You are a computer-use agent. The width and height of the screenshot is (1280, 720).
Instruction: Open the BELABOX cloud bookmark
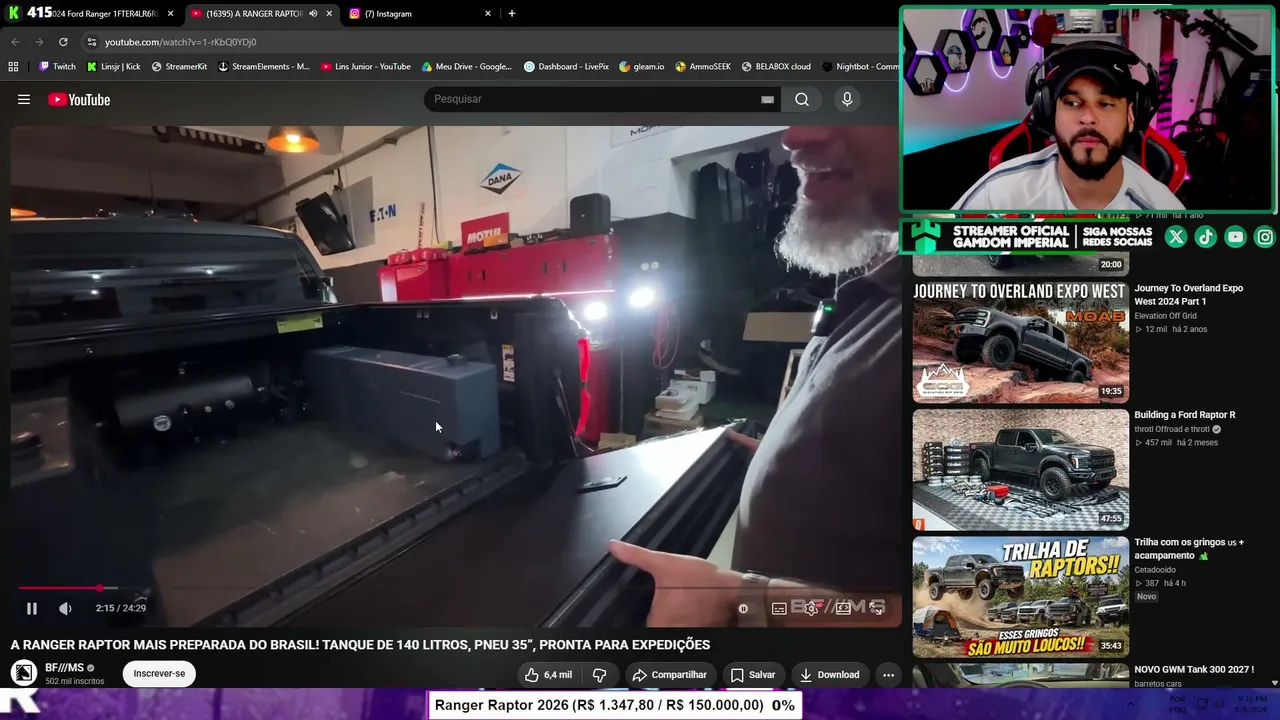[776, 67]
